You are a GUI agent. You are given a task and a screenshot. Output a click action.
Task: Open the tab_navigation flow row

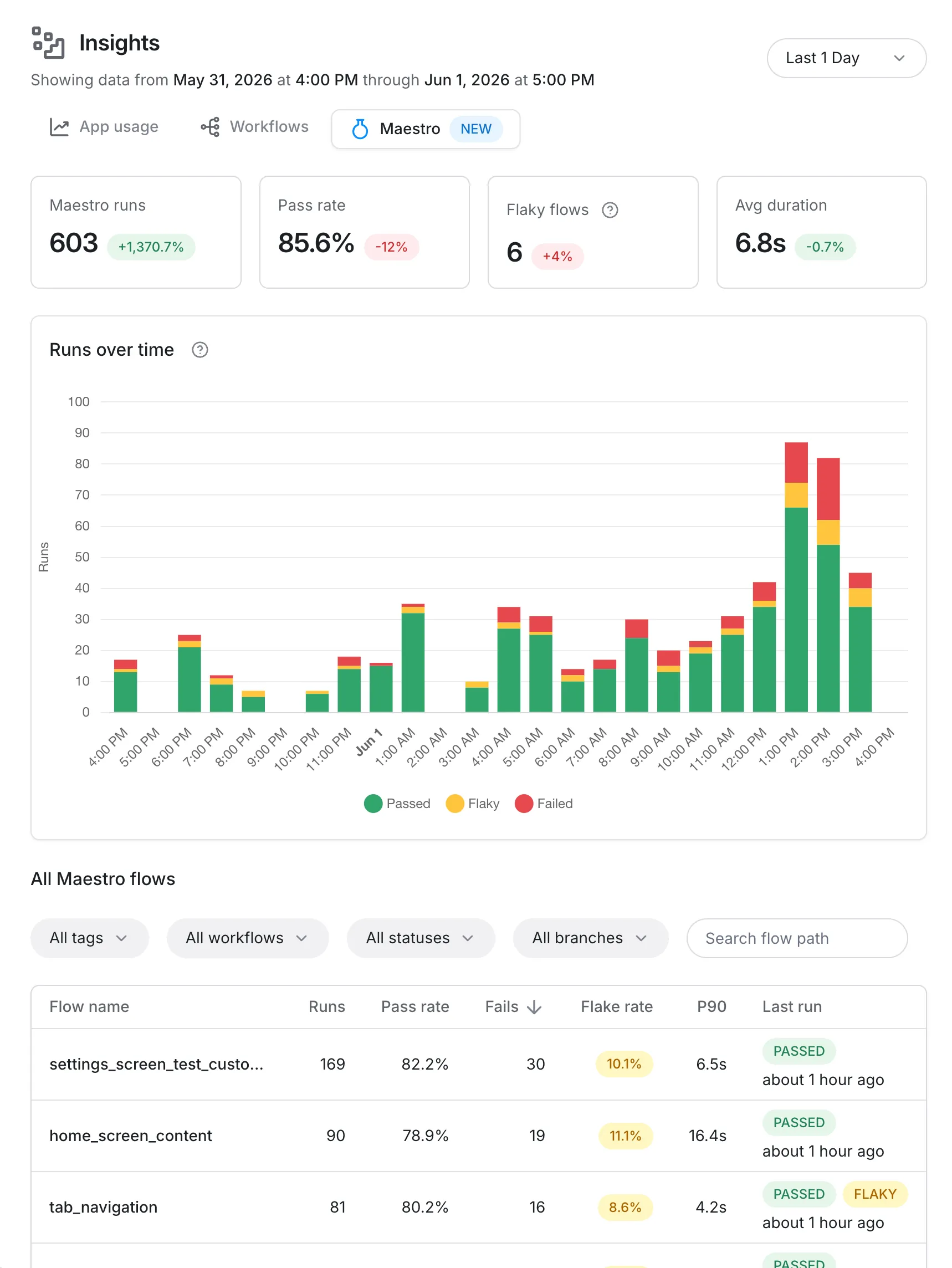point(479,1207)
